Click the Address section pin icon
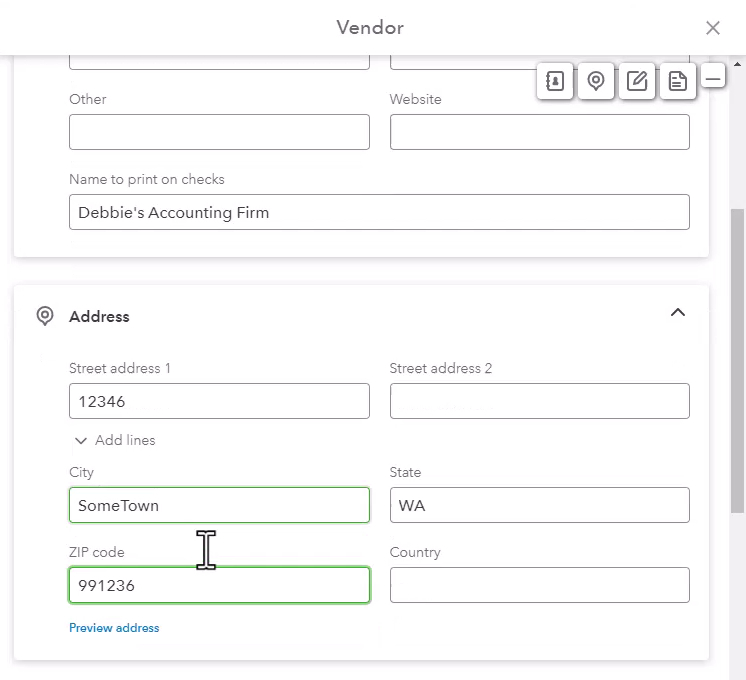 coord(45,316)
